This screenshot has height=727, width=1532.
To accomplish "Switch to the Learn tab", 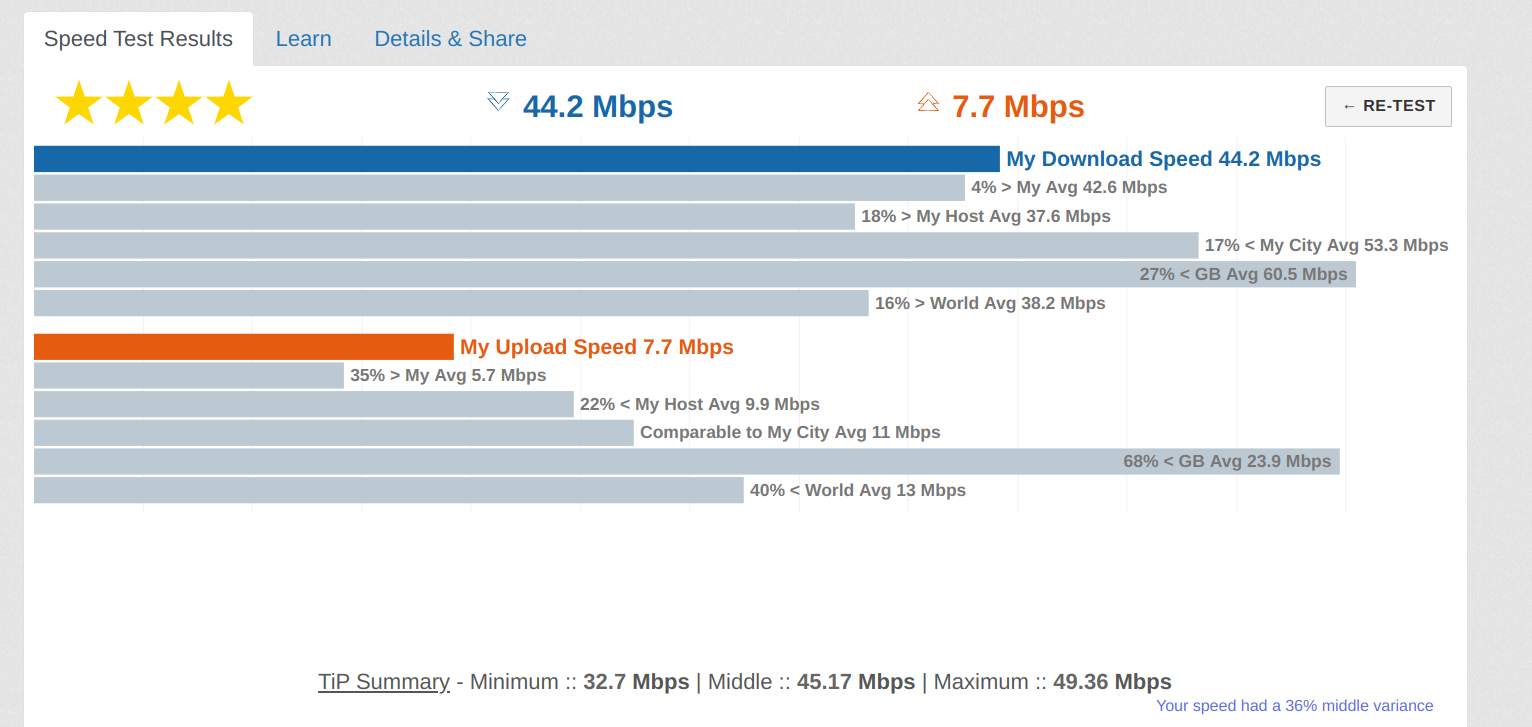I will (303, 38).
